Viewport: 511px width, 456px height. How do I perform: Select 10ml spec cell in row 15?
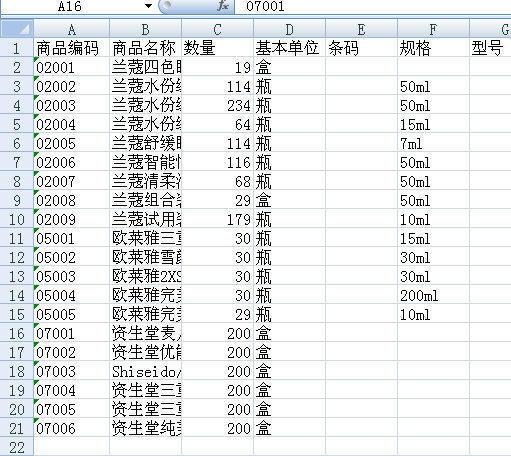click(x=433, y=314)
